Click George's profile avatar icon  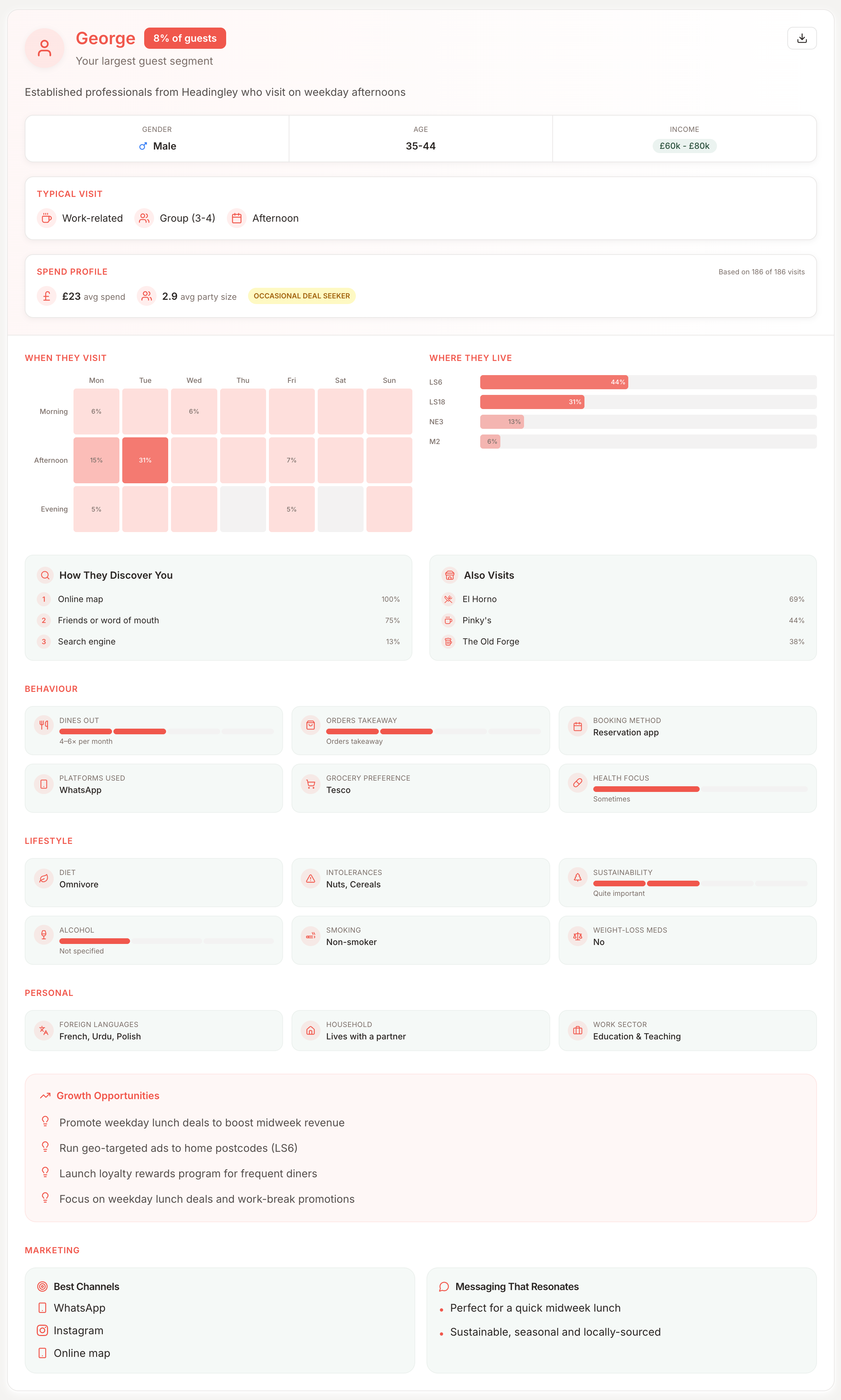pyautogui.click(x=44, y=48)
